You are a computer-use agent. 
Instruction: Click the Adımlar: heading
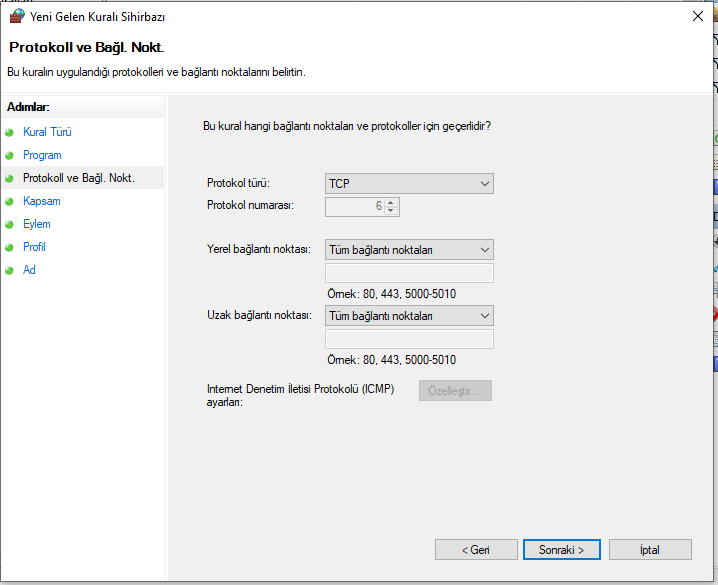[x=28, y=107]
